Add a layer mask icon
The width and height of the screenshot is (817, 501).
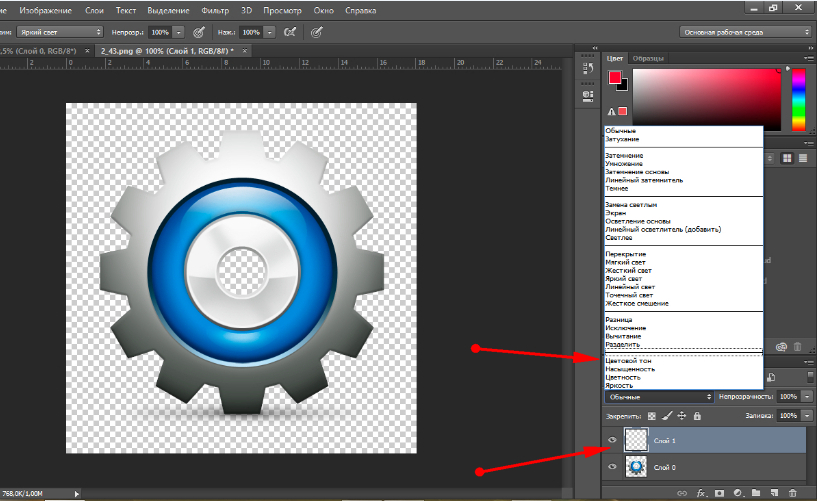point(720,493)
